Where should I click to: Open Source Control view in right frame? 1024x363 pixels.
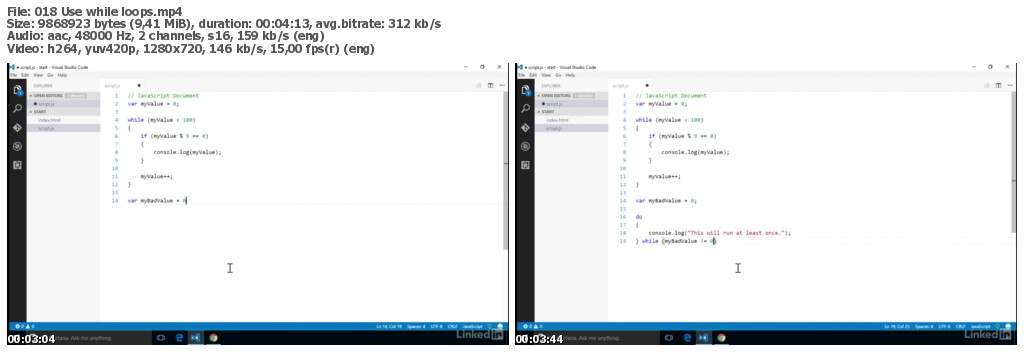pos(526,127)
